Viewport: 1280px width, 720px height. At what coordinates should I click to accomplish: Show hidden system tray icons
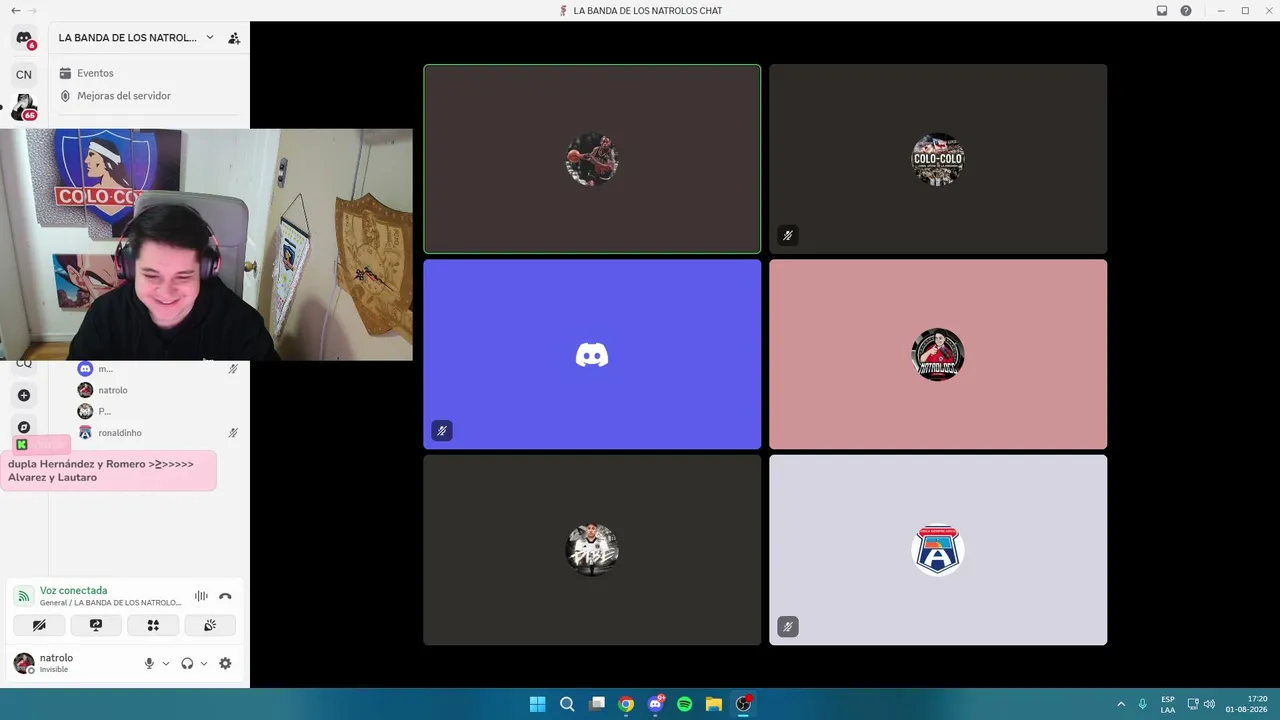pos(1121,704)
